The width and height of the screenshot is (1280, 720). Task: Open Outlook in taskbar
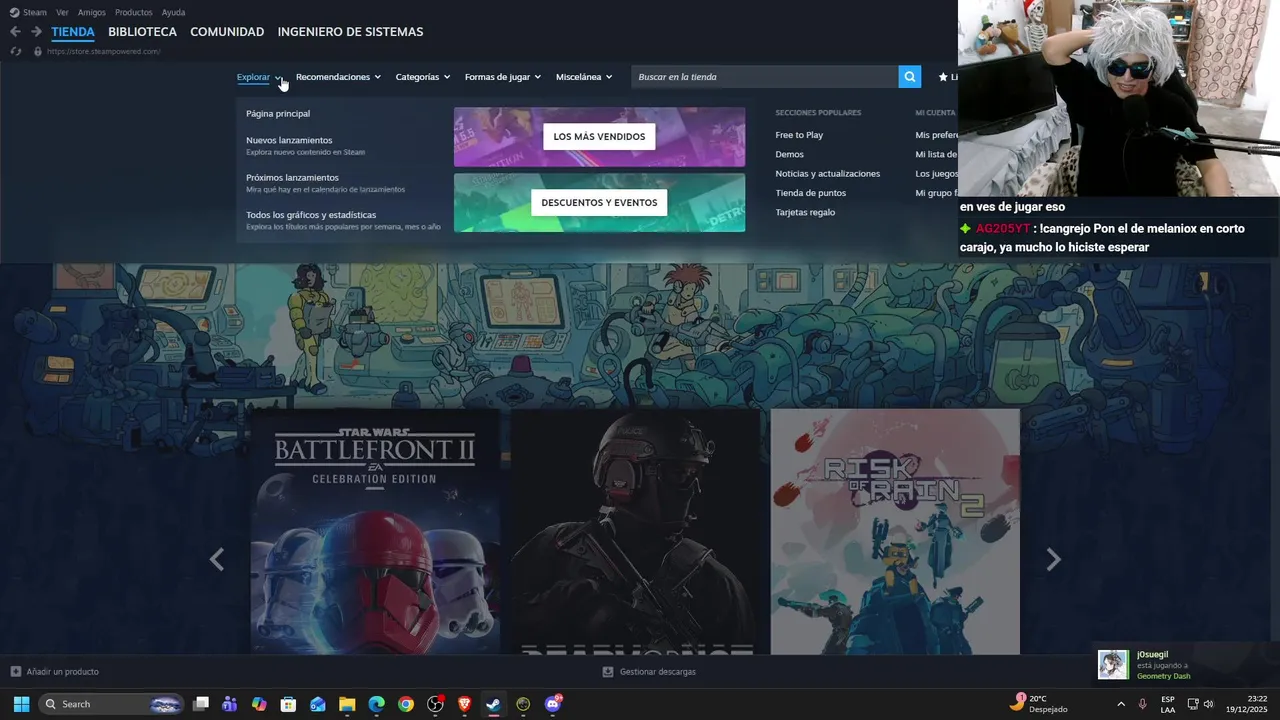(318, 704)
